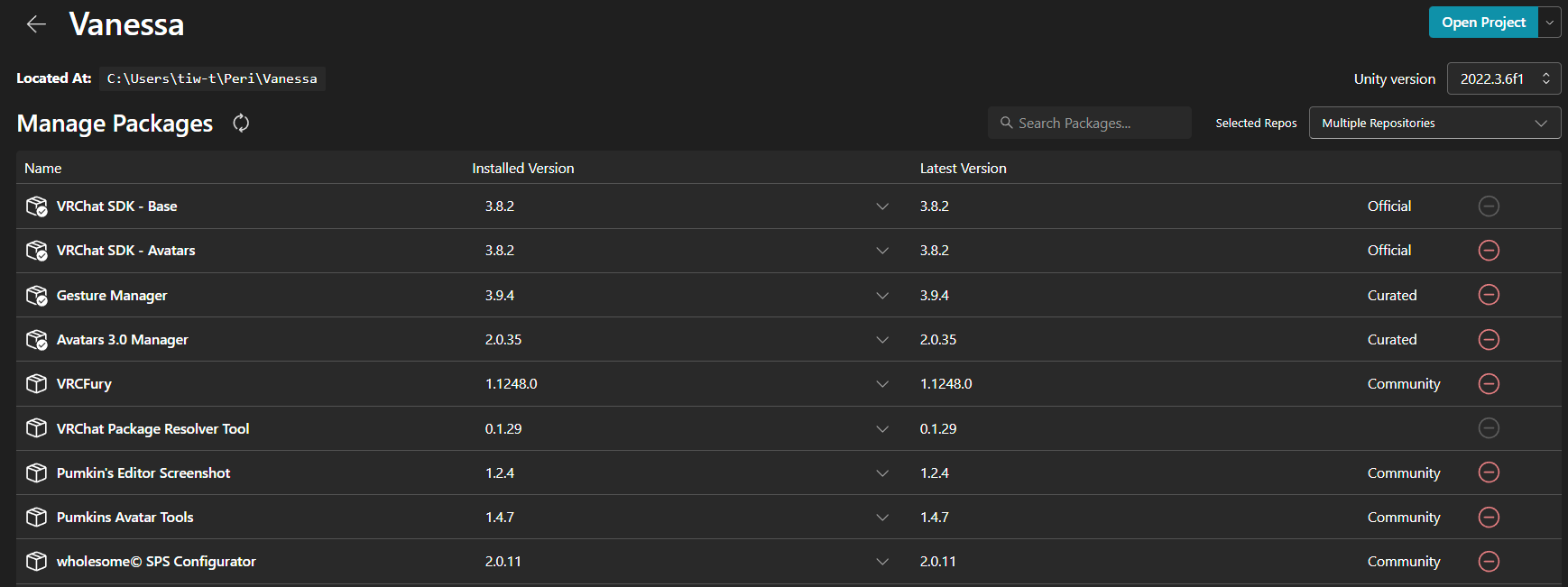1568x587 pixels.
Task: Click the VRCFury package name
Action: point(84,384)
